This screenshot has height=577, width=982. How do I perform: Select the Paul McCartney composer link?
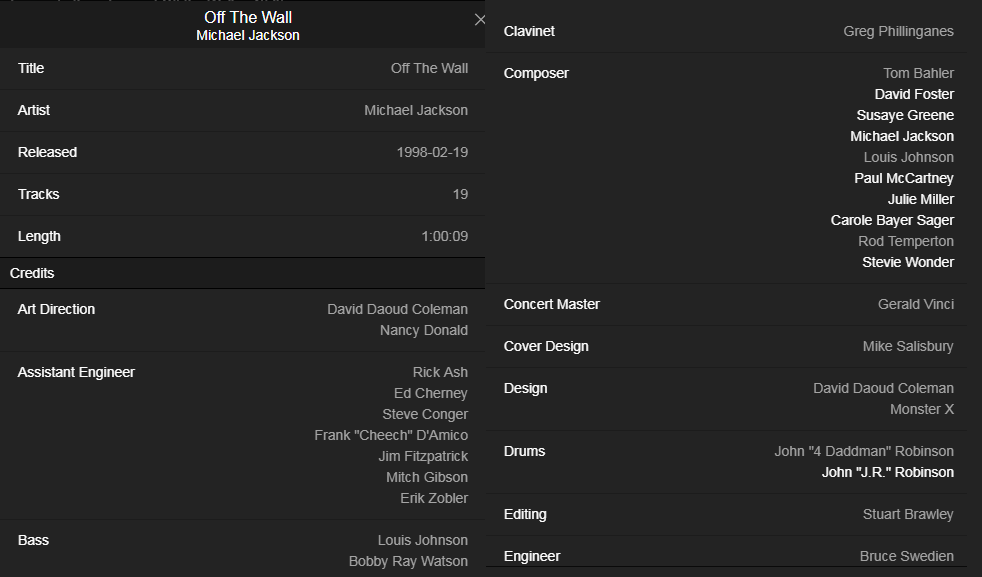tap(904, 178)
